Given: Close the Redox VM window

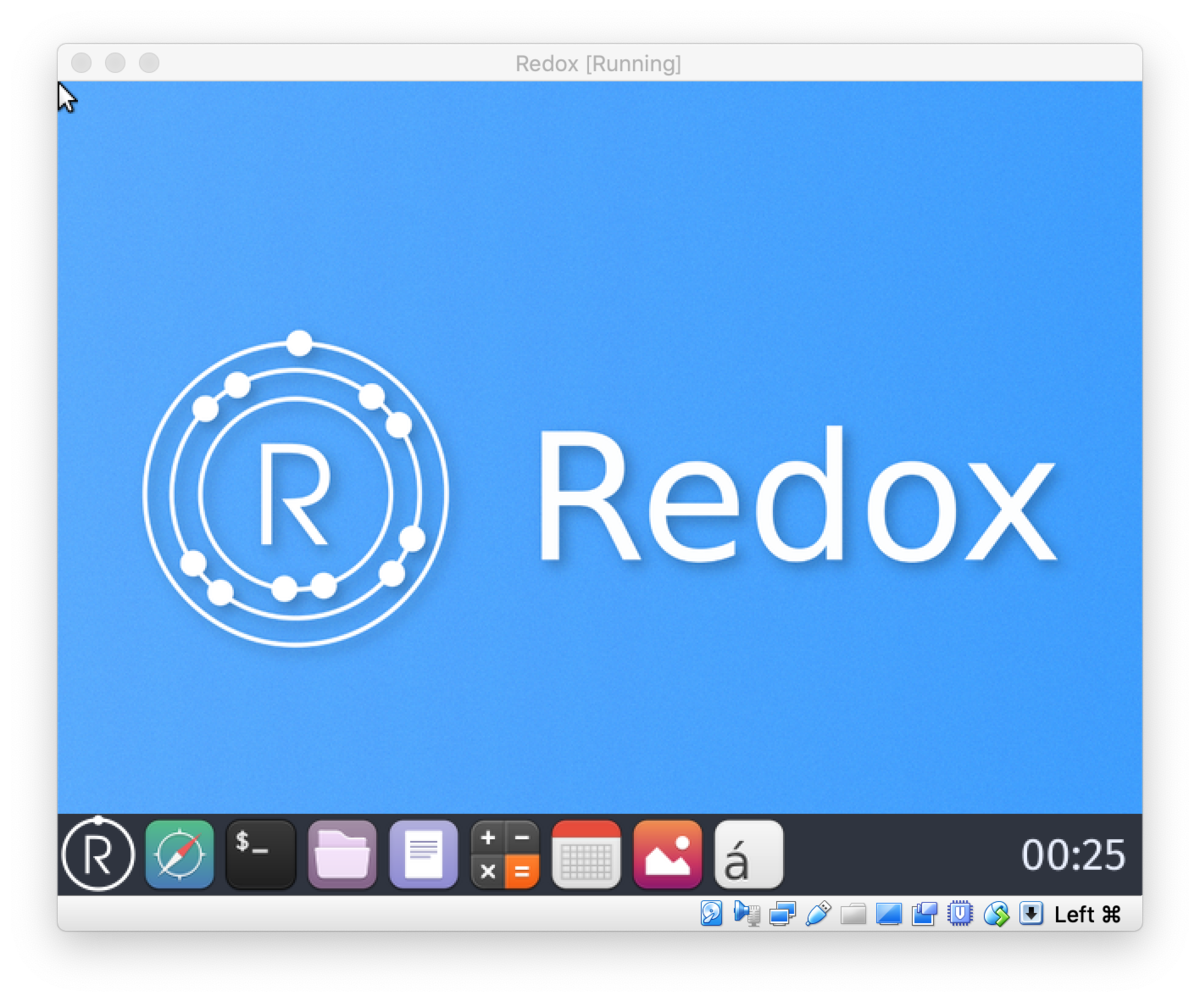Looking at the screenshot, I should (82, 63).
